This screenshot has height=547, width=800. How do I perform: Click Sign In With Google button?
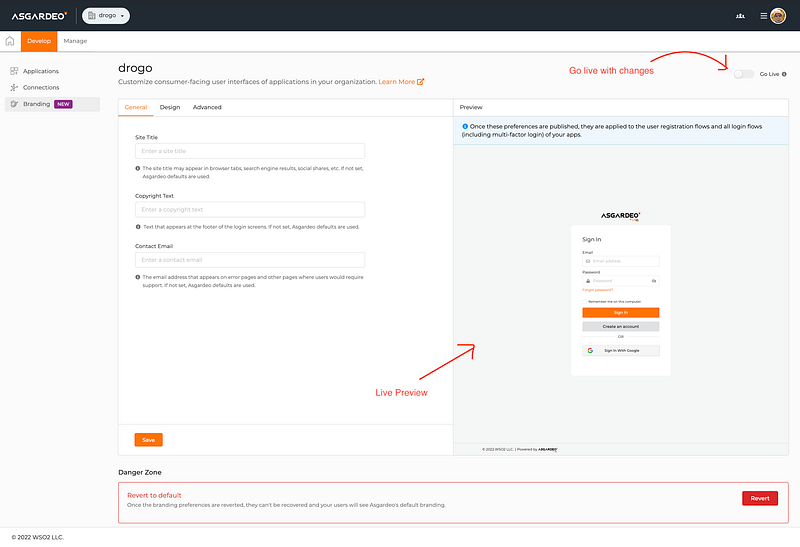(620, 351)
